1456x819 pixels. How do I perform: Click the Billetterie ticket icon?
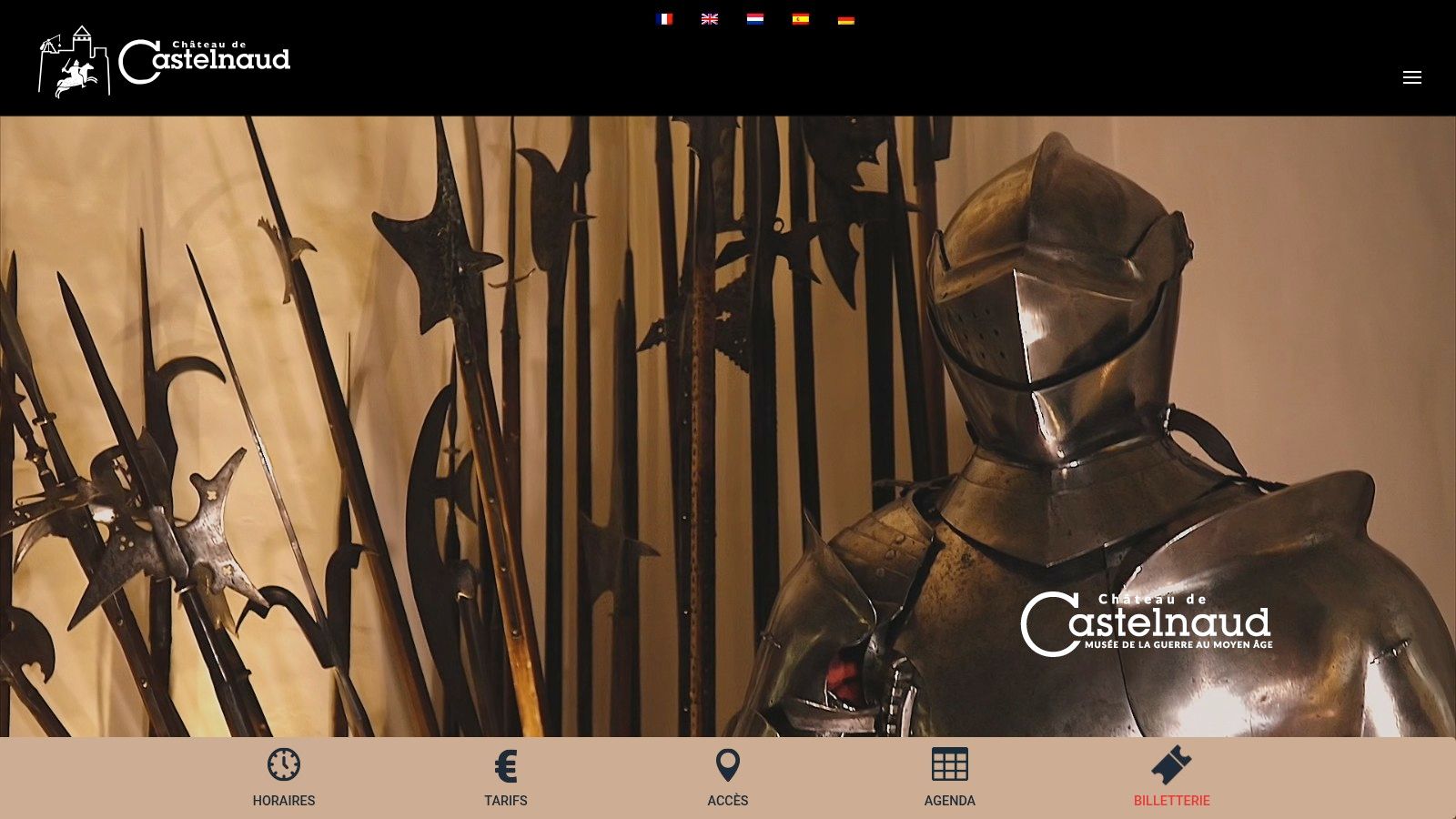1172,764
